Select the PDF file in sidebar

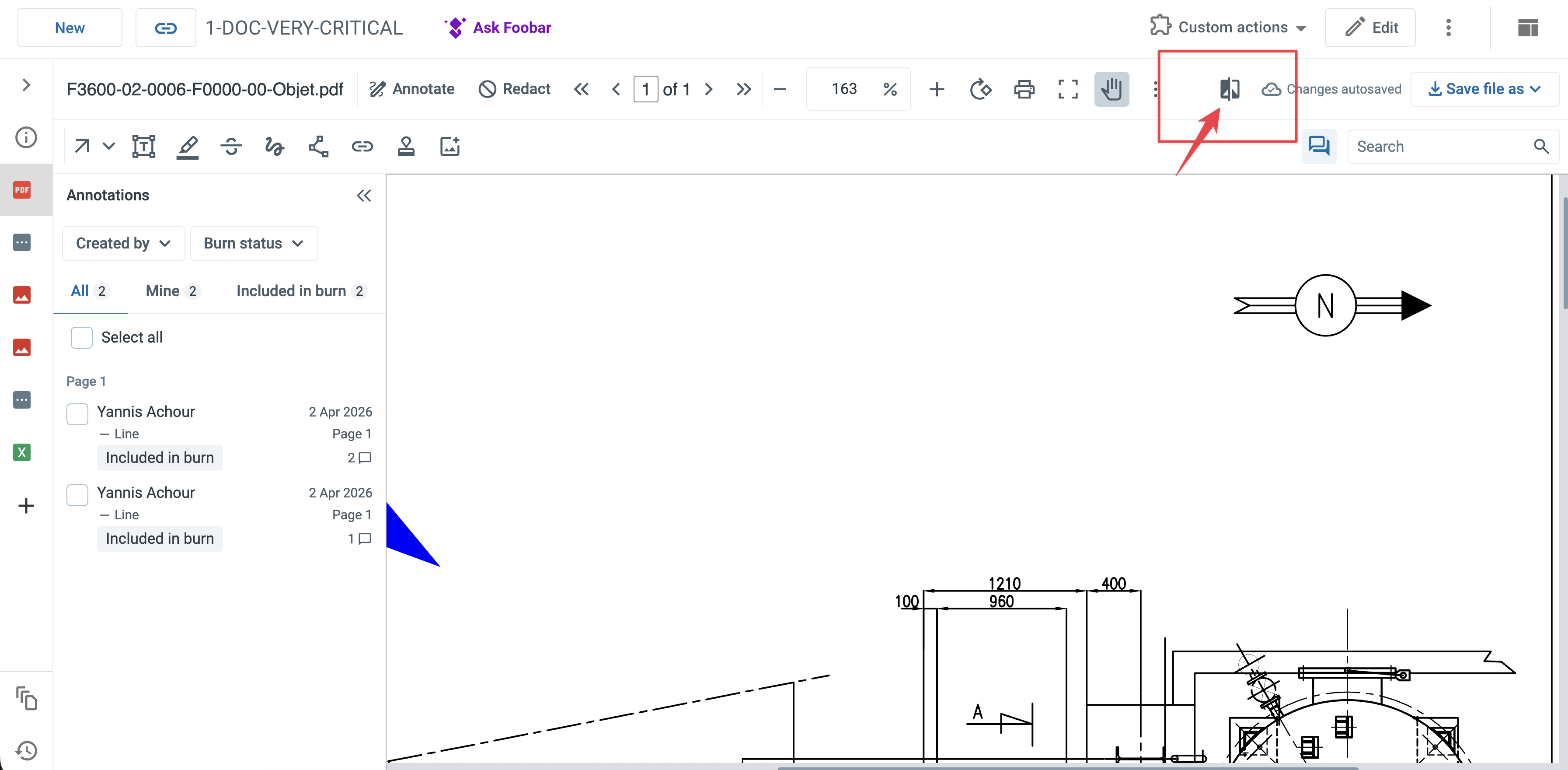[22, 190]
